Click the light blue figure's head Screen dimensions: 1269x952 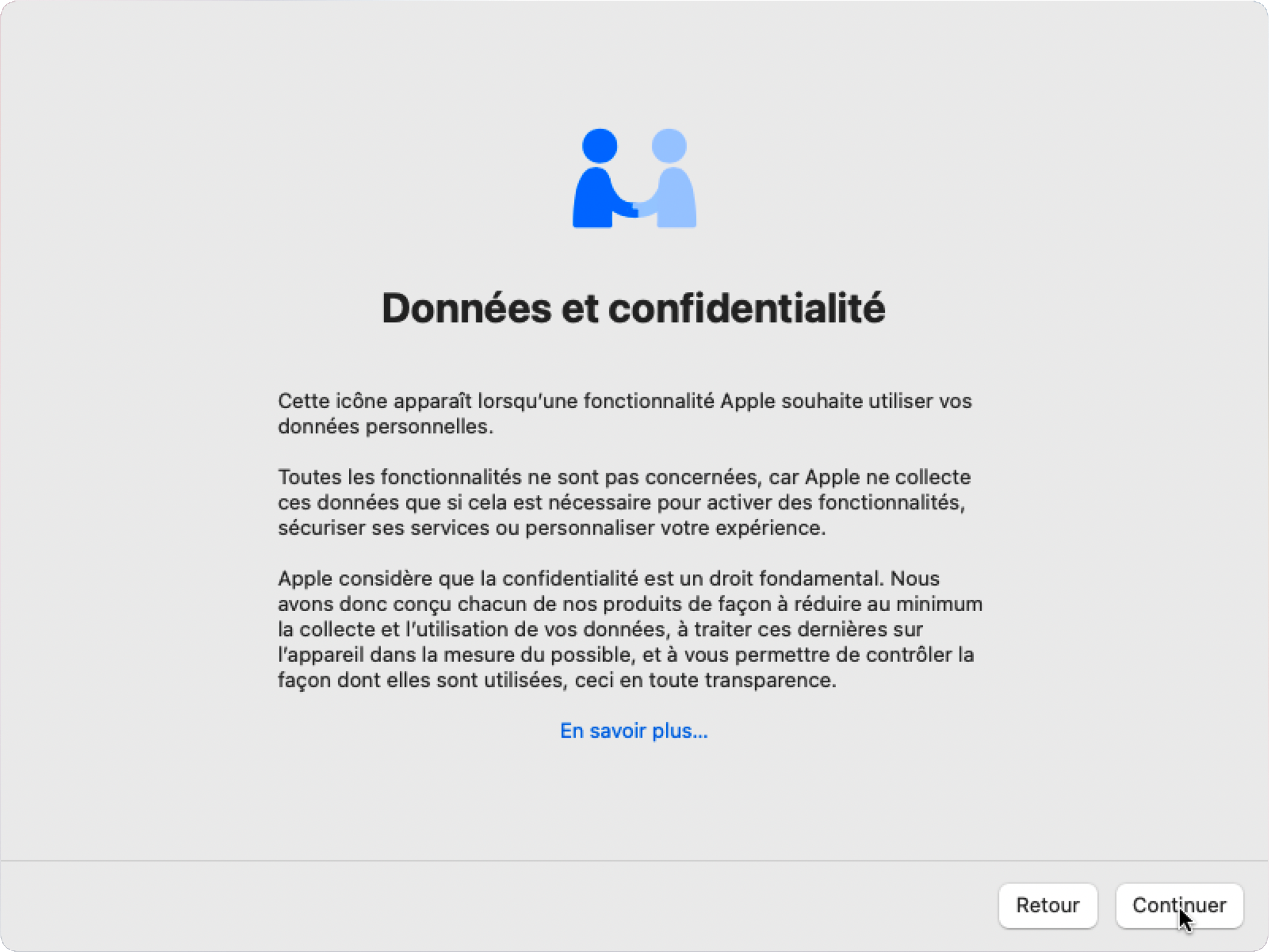pos(669,146)
